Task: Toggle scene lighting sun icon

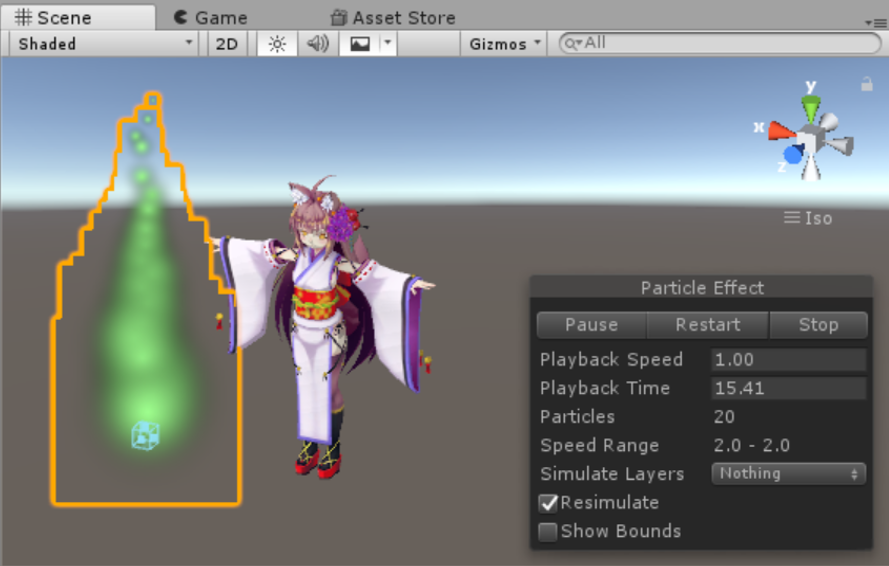Action: click(277, 44)
